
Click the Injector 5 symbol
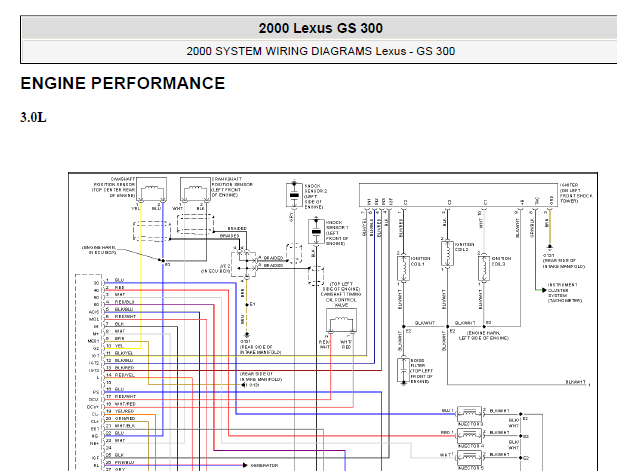click(x=469, y=457)
